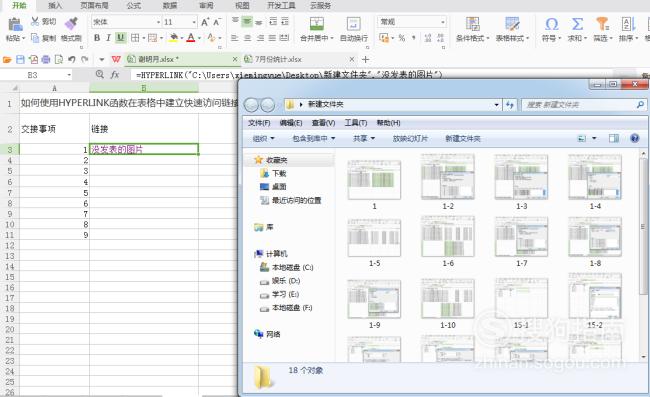Screen dimensions: 650x397
Task: Open the 插入 ribbon tab
Action: pyautogui.click(x=55, y=5)
